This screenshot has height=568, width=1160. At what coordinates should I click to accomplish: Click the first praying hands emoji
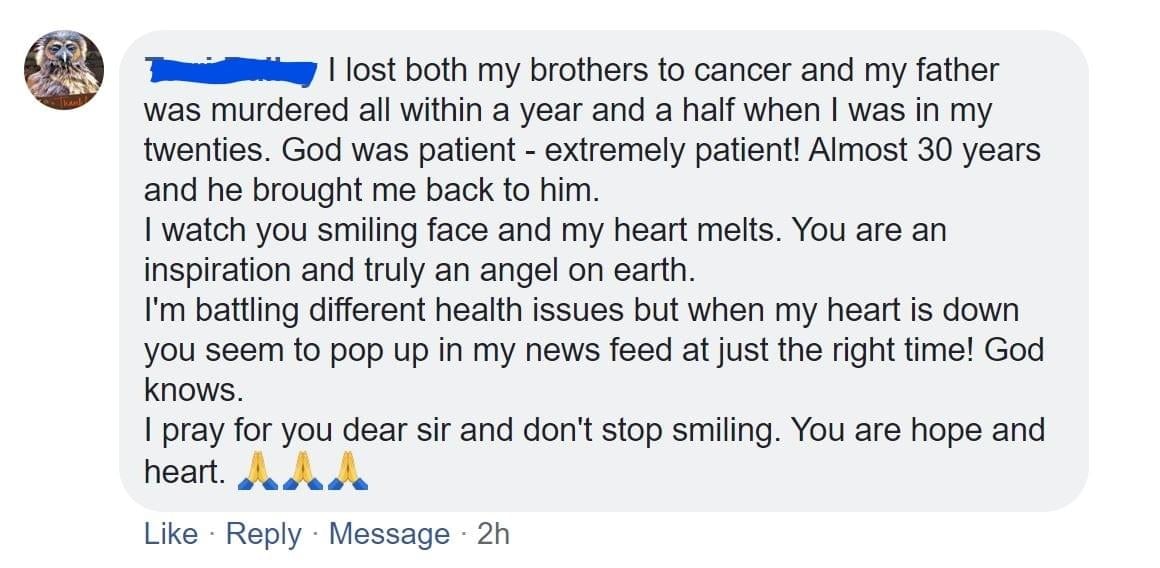256,471
